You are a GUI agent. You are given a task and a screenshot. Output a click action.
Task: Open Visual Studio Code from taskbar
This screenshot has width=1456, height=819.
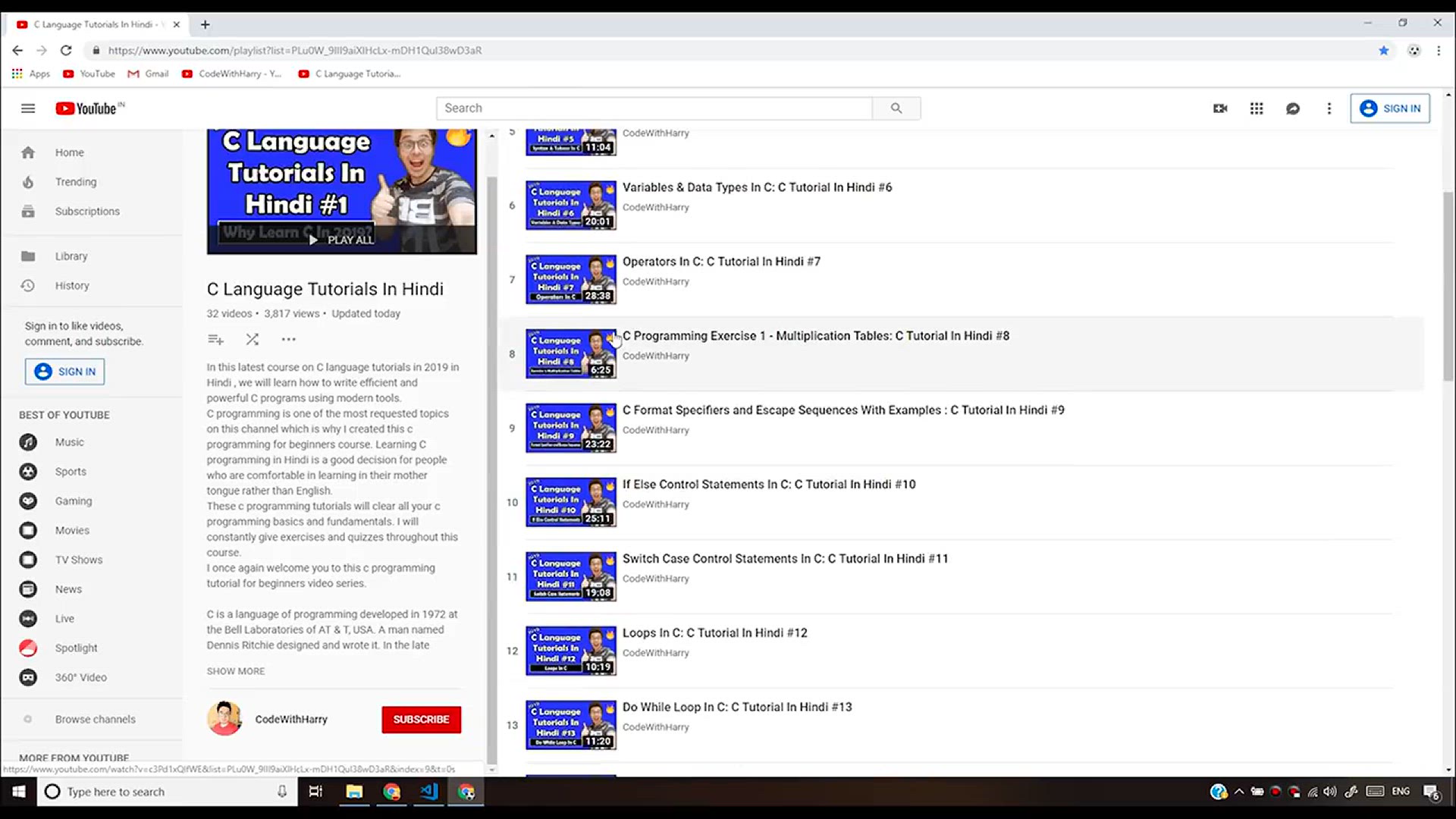[428, 792]
